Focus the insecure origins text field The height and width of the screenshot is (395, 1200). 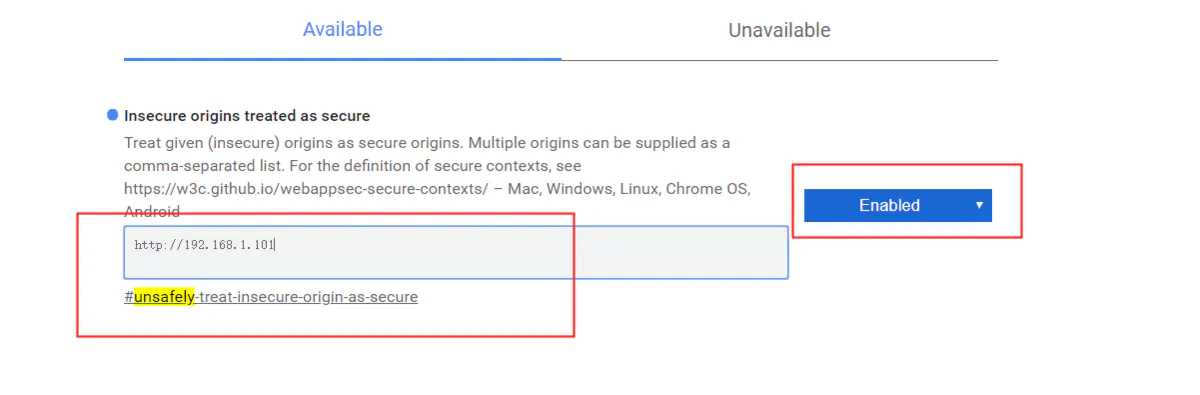point(456,252)
